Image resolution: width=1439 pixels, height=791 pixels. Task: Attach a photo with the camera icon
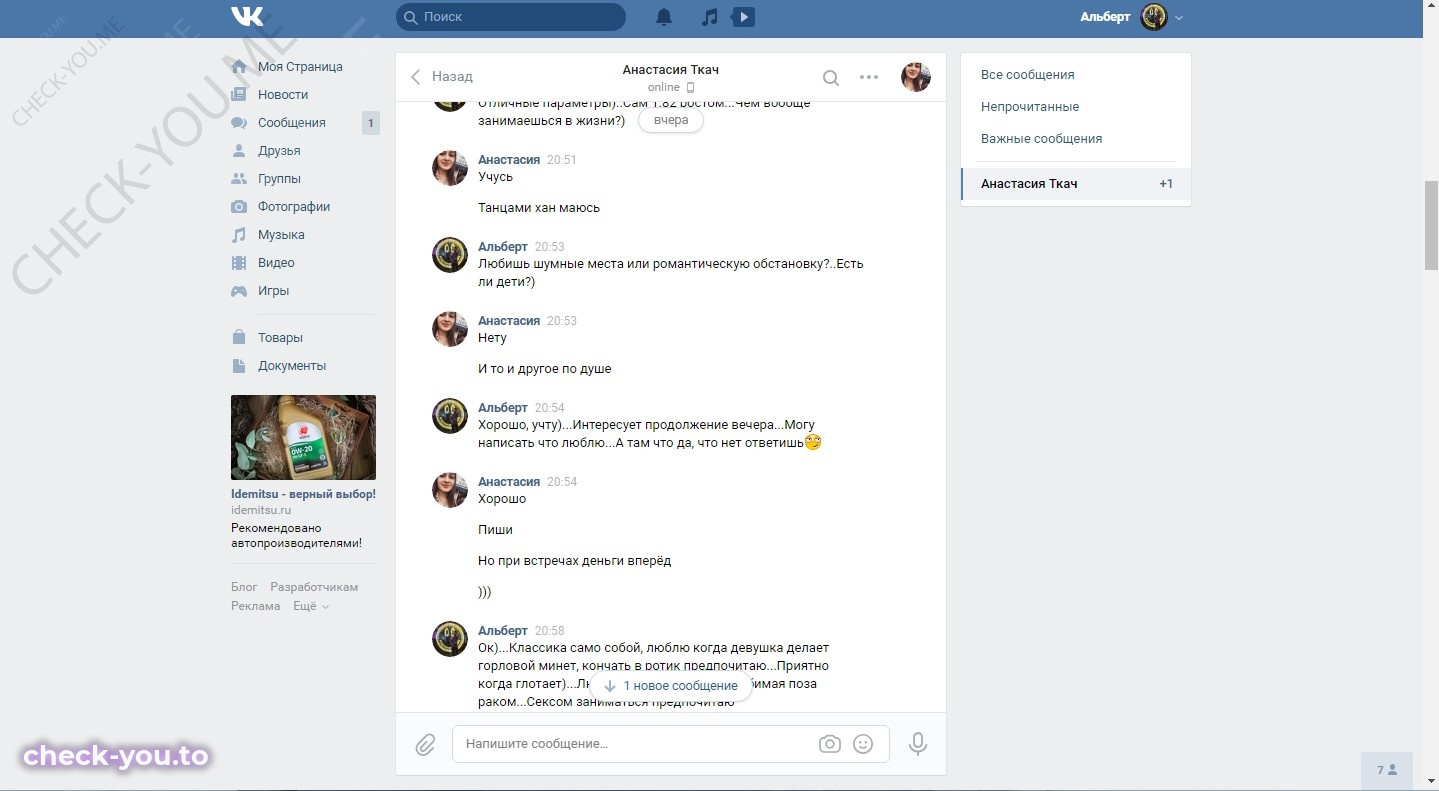point(829,744)
